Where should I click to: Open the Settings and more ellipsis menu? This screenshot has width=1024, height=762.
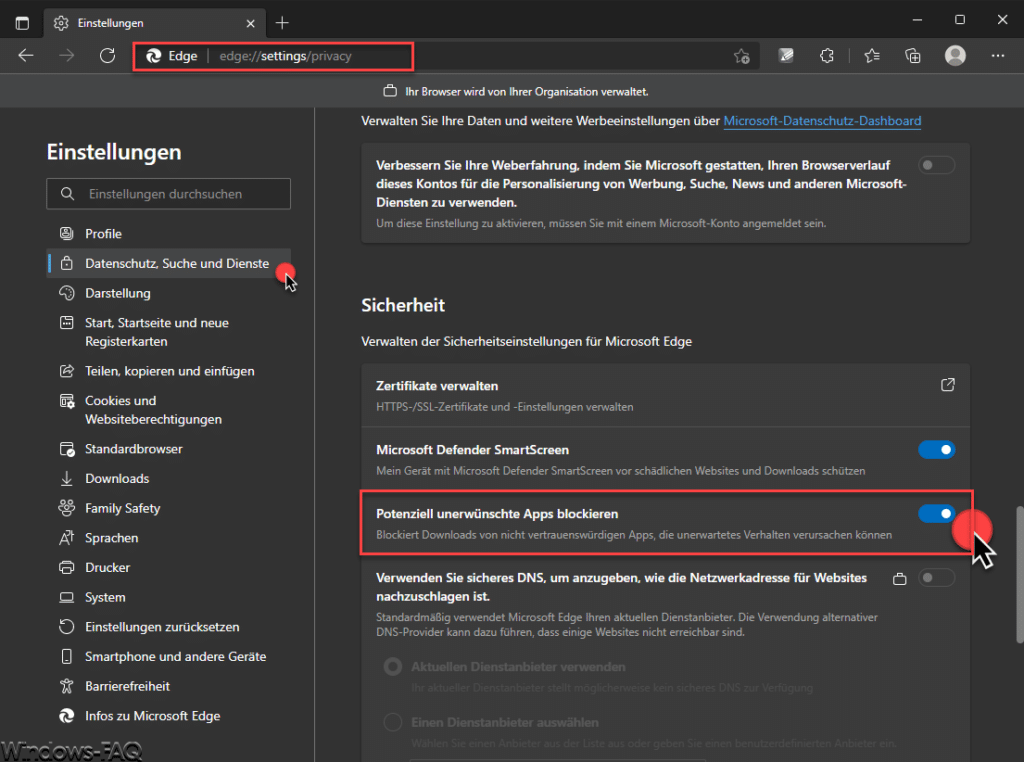[998, 56]
